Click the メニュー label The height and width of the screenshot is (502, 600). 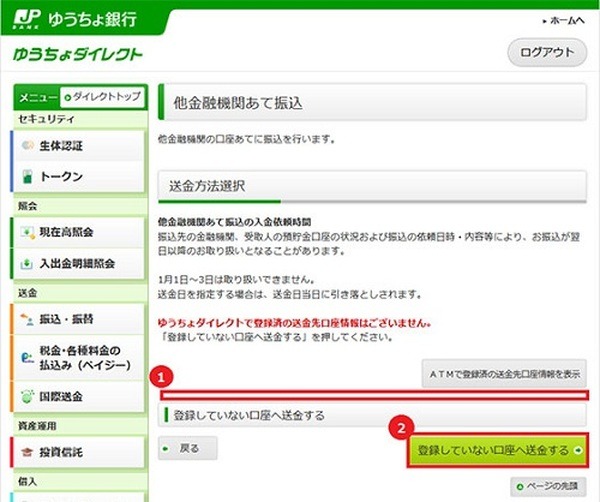point(38,98)
